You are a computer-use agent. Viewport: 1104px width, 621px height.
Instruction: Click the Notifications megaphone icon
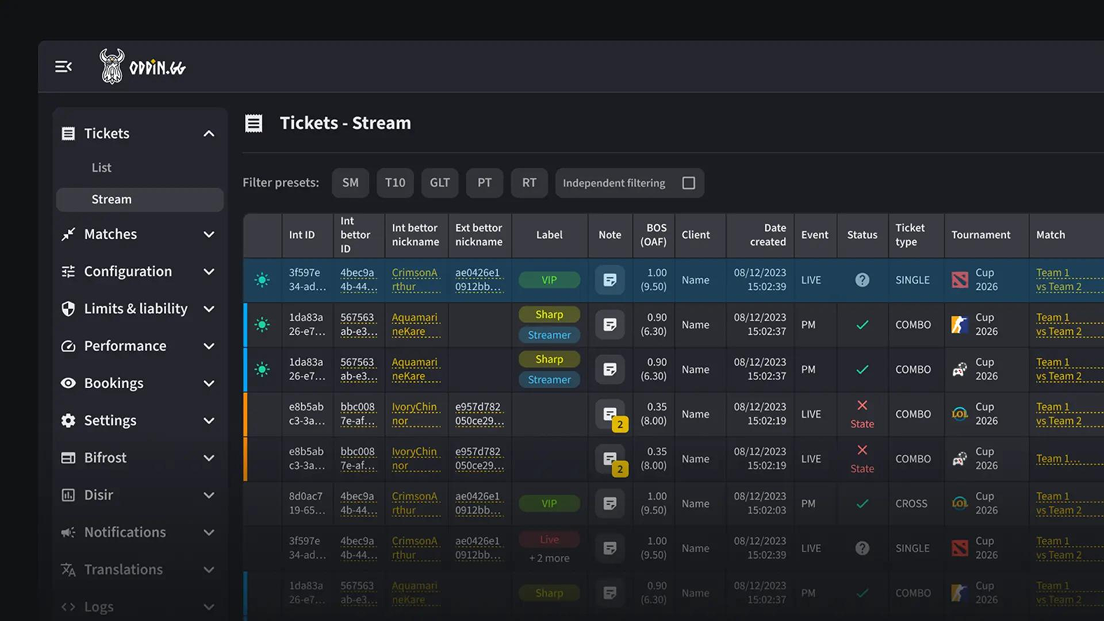click(68, 533)
